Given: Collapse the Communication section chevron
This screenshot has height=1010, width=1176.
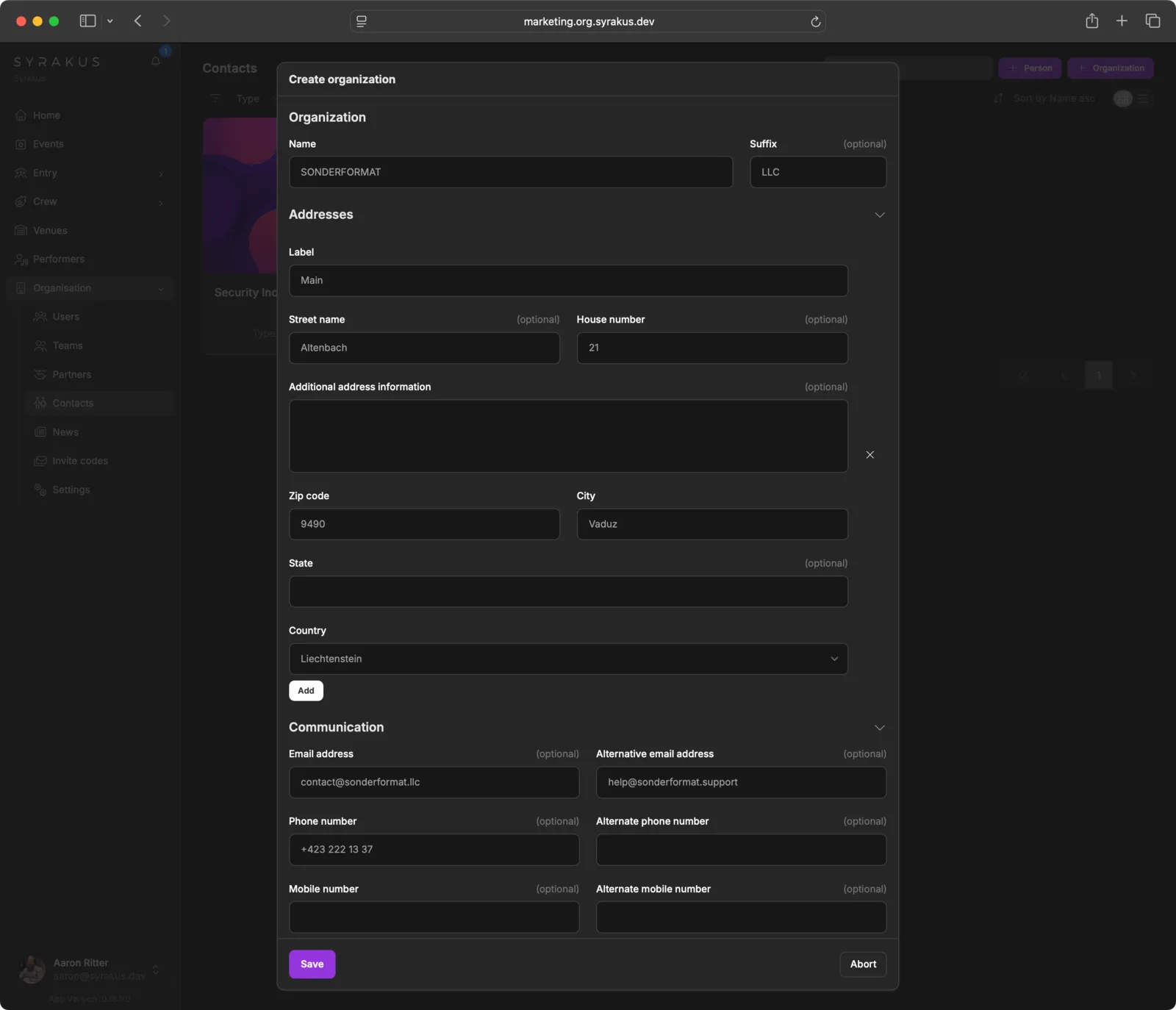Looking at the screenshot, I should (879, 728).
